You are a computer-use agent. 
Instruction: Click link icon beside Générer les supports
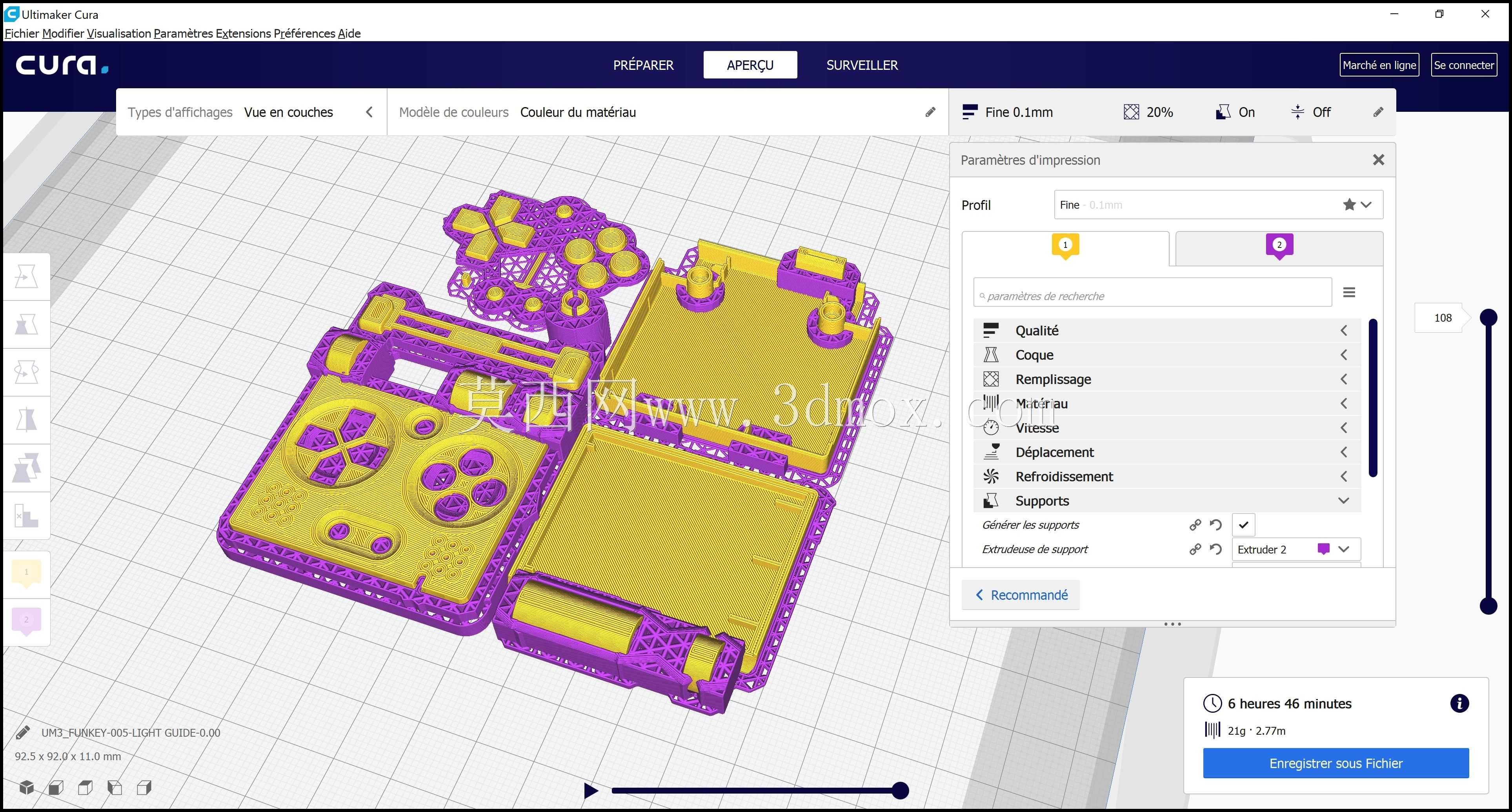pos(1195,525)
